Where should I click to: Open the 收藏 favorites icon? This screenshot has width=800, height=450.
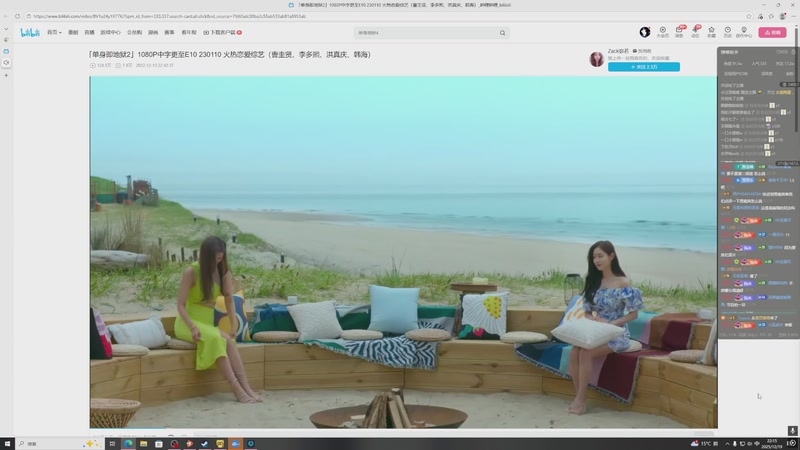coord(711,32)
